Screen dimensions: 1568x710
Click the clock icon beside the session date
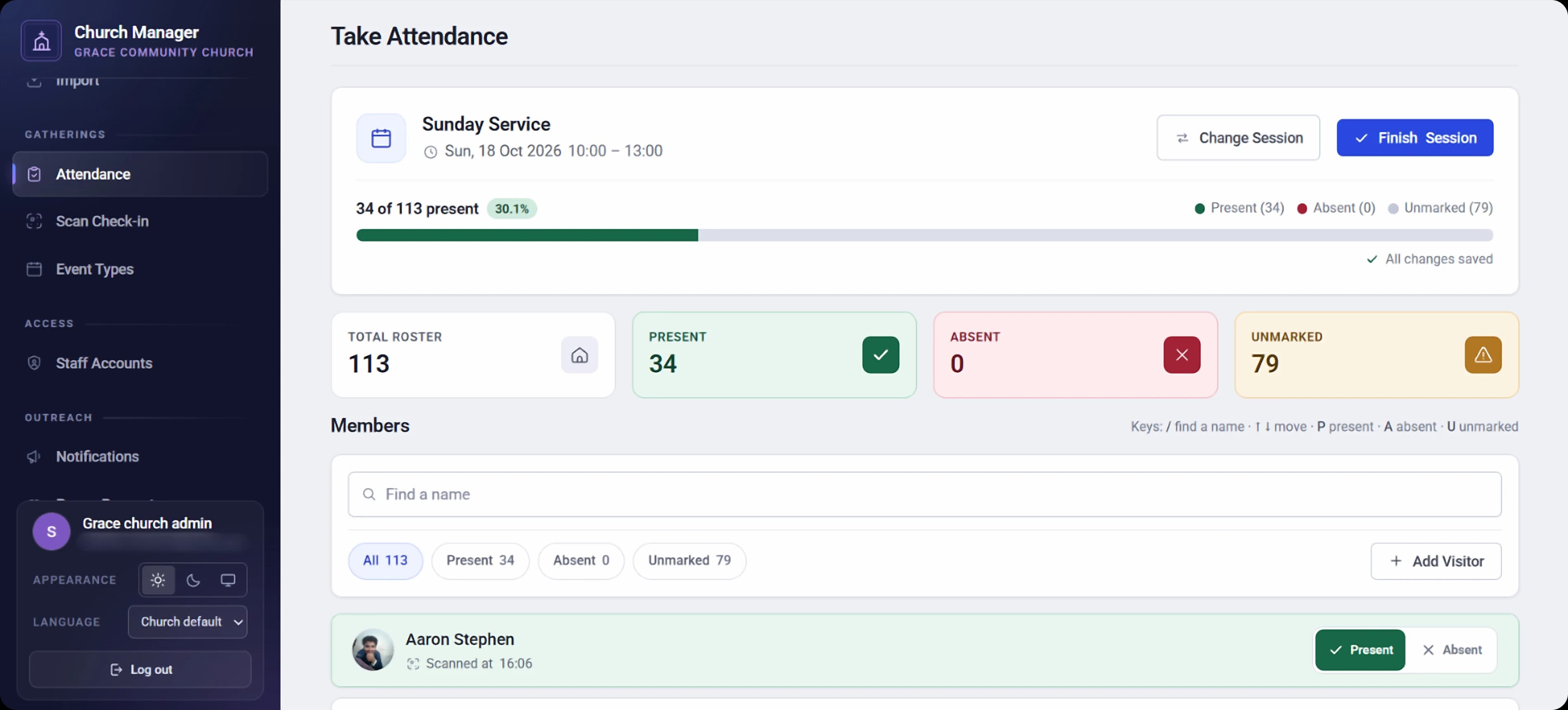pos(430,151)
